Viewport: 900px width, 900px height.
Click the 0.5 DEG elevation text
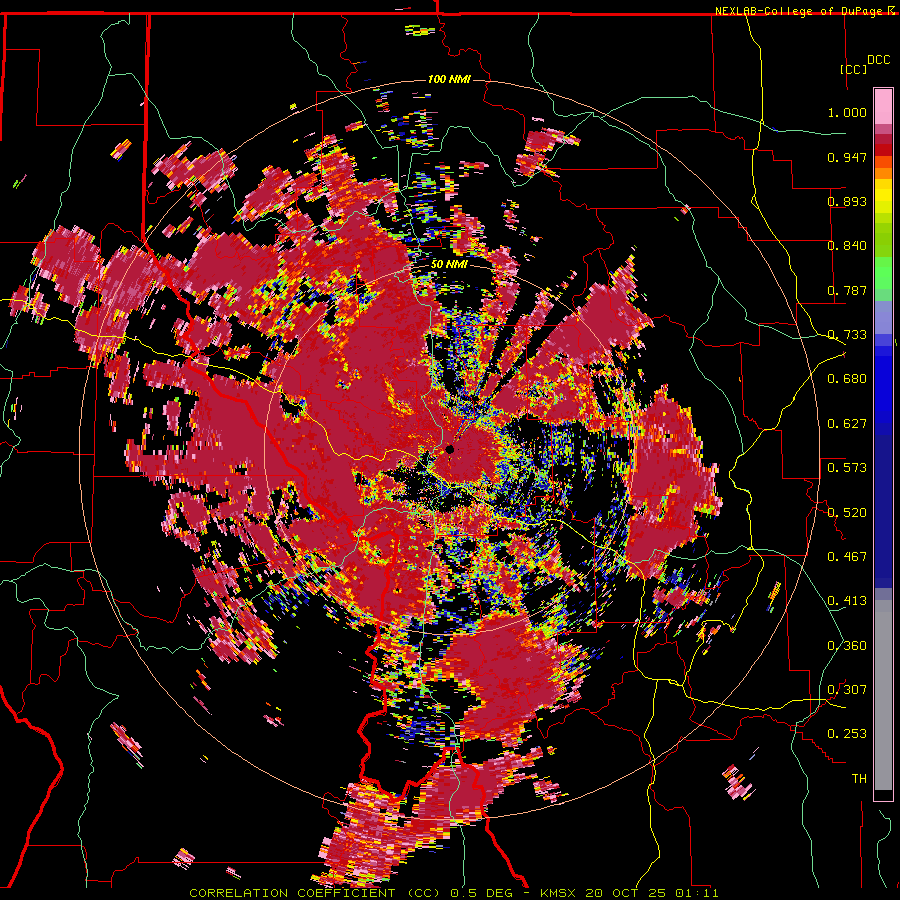click(481, 893)
